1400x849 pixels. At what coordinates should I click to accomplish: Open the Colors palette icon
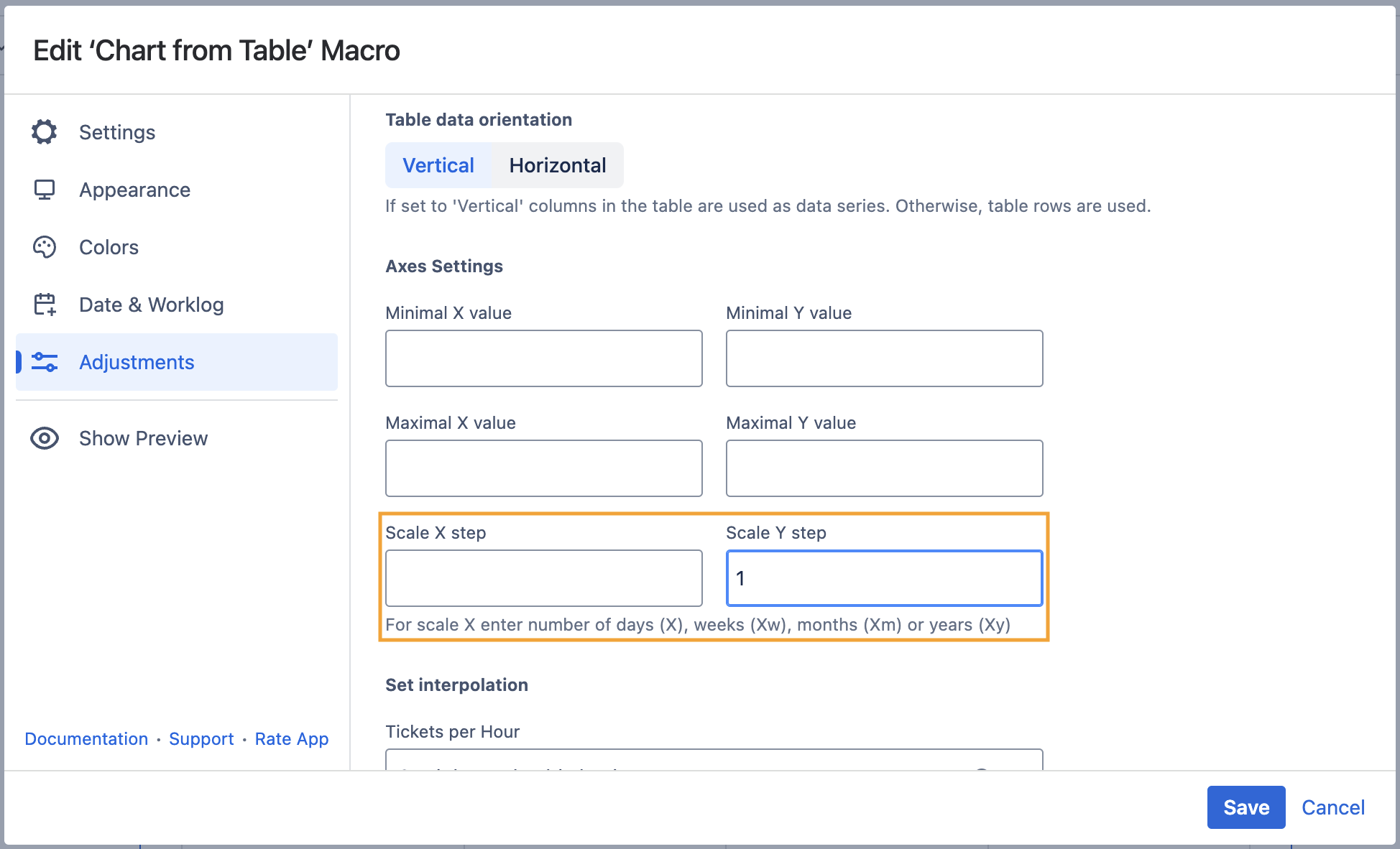pyautogui.click(x=45, y=247)
